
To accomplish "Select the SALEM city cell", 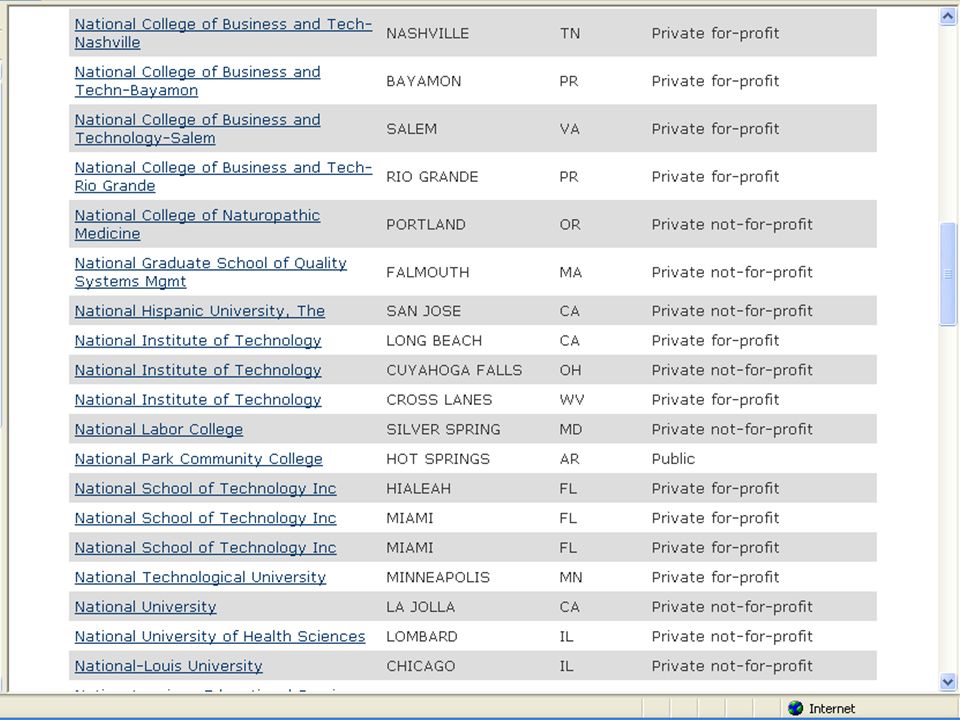I will coord(411,129).
